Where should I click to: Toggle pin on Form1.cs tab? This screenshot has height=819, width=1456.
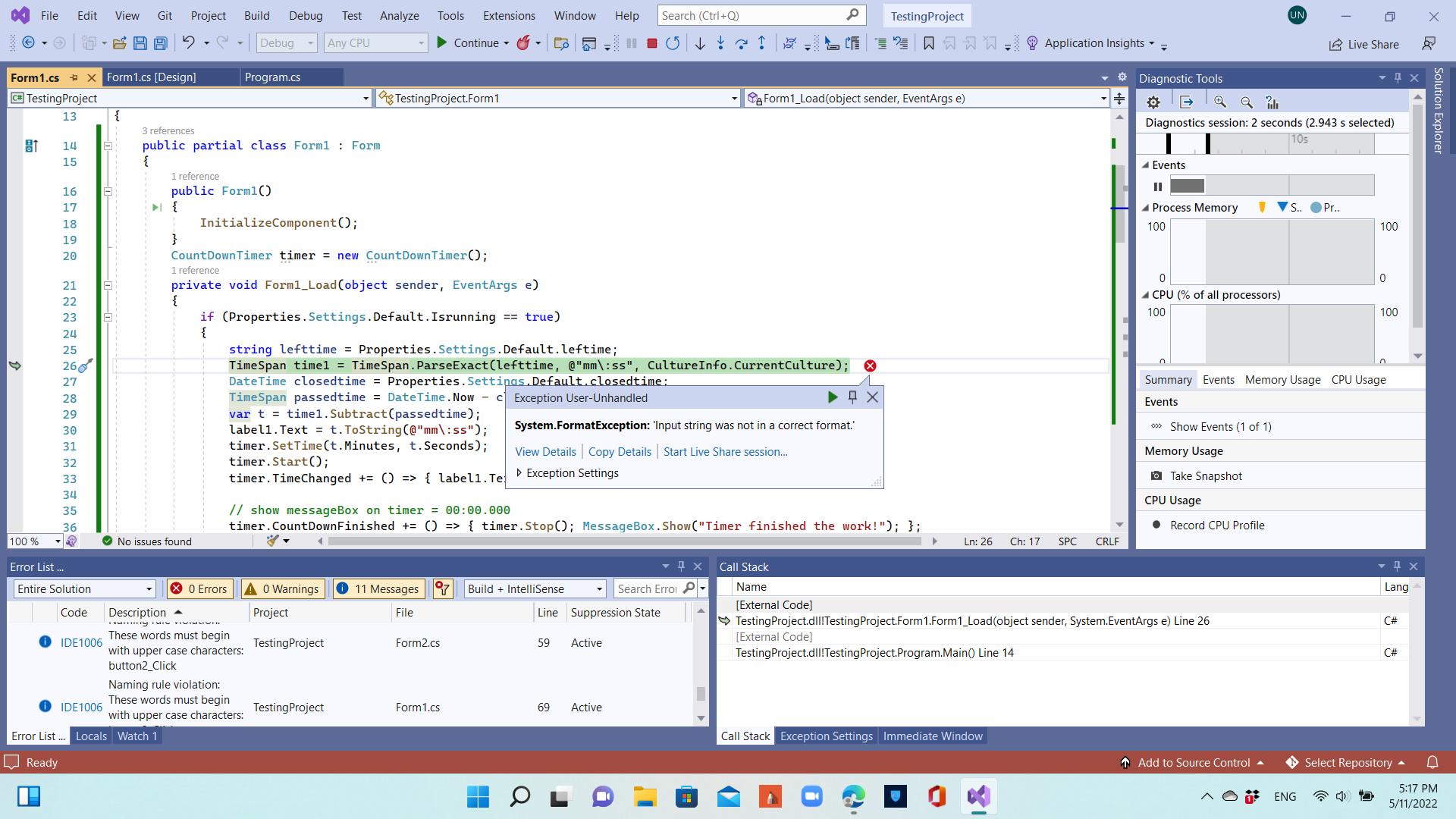pos(74,77)
